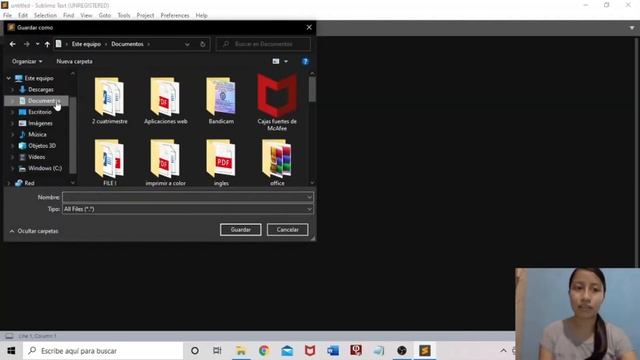Open Sublime Text tab list dropdown arrow

click(632, 28)
